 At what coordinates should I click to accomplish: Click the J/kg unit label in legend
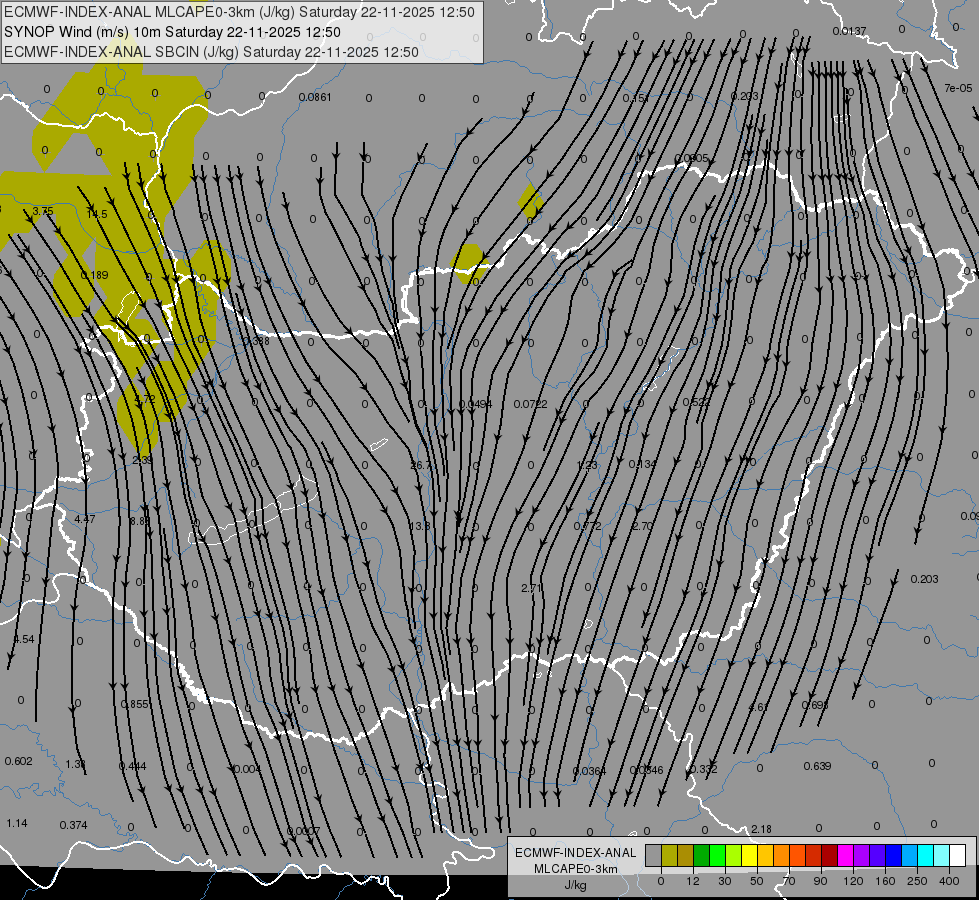click(575, 885)
